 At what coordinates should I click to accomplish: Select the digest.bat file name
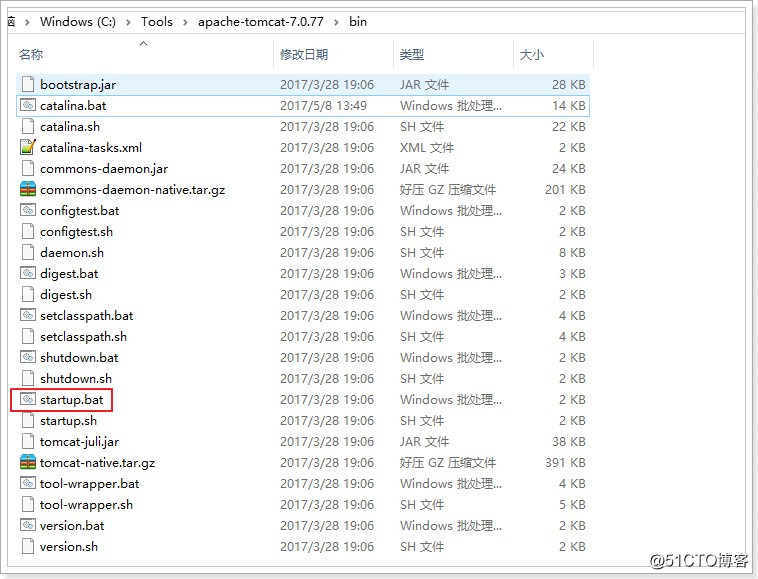[69, 274]
